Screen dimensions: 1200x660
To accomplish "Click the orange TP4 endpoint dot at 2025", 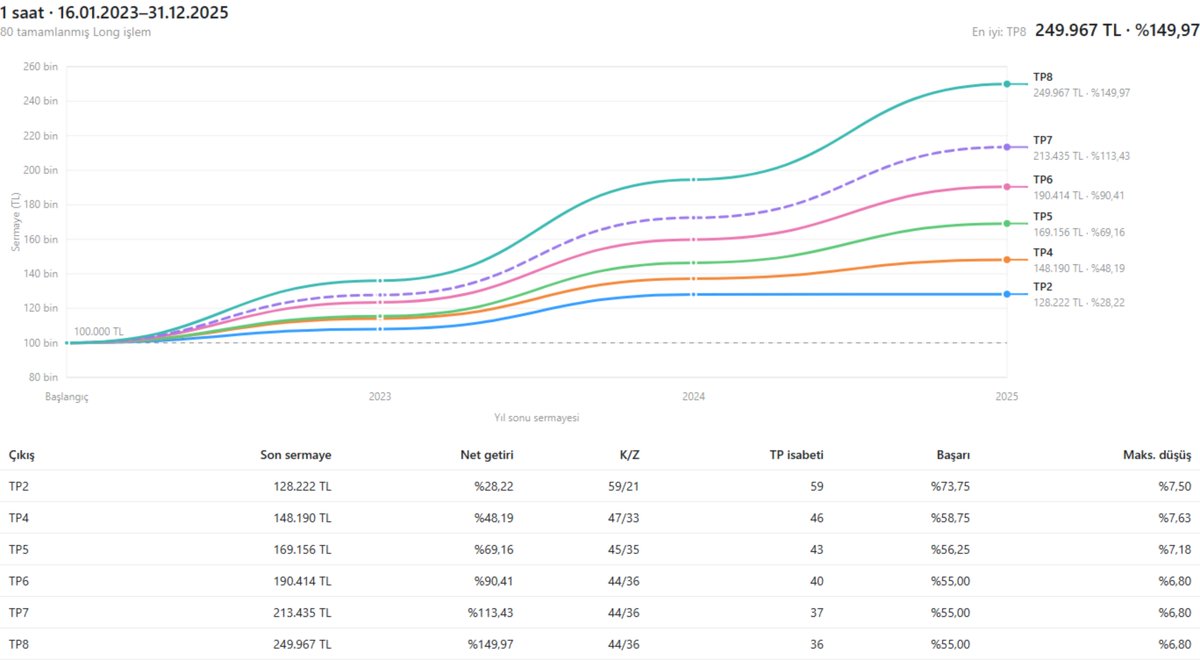I will pyautogui.click(x=1007, y=260).
